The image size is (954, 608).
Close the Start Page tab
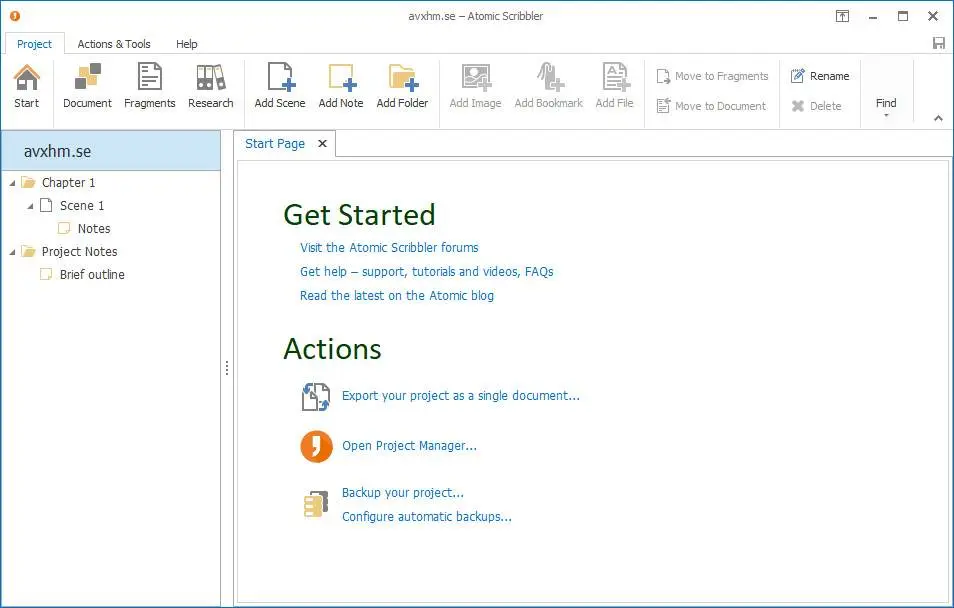tap(322, 144)
